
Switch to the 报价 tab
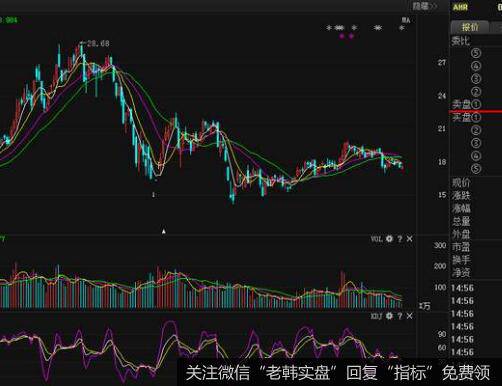click(470, 27)
